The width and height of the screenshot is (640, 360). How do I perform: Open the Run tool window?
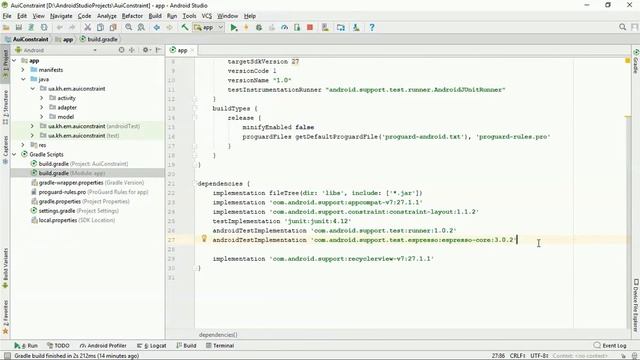pos(26,345)
